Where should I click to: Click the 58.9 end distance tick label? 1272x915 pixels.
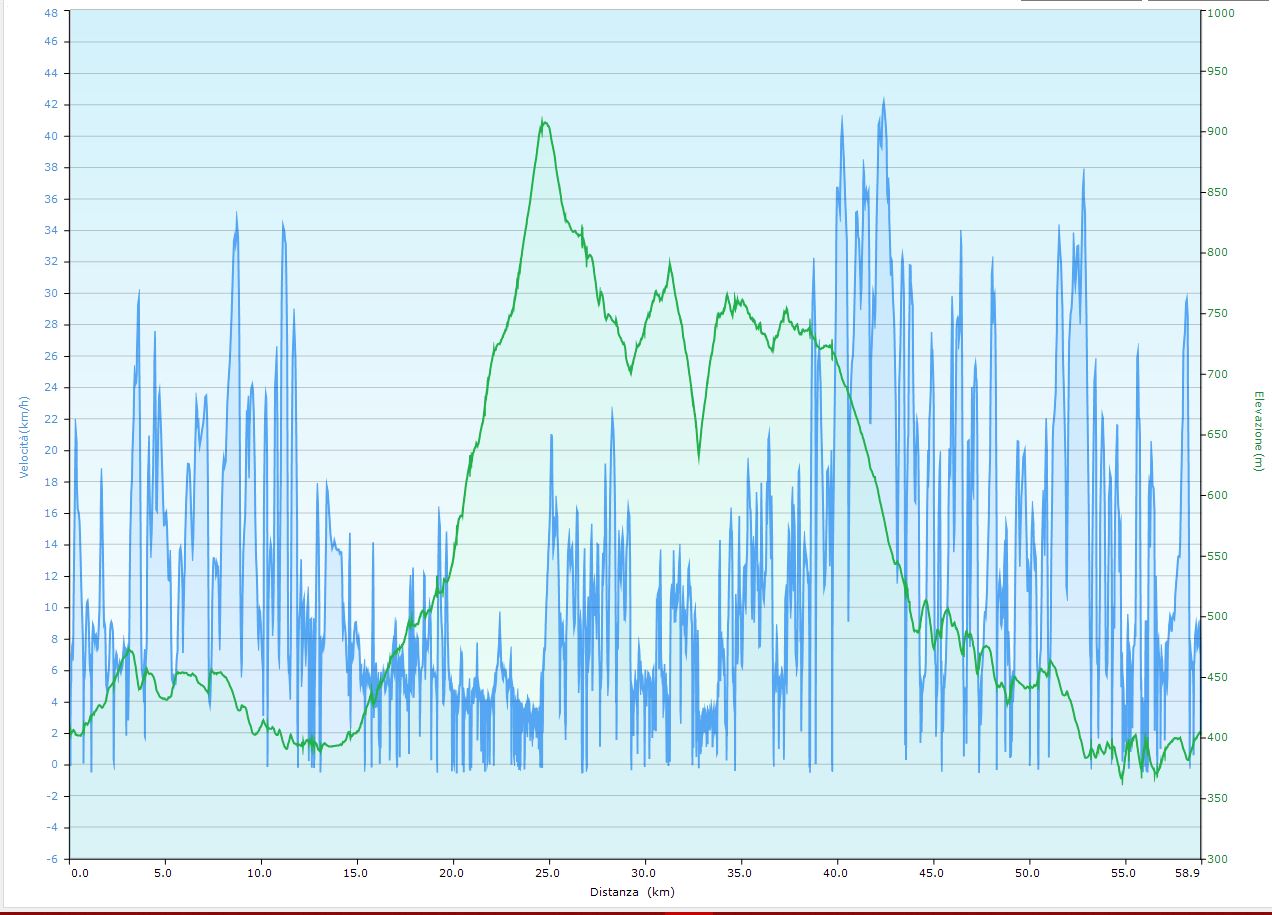(x=1187, y=873)
